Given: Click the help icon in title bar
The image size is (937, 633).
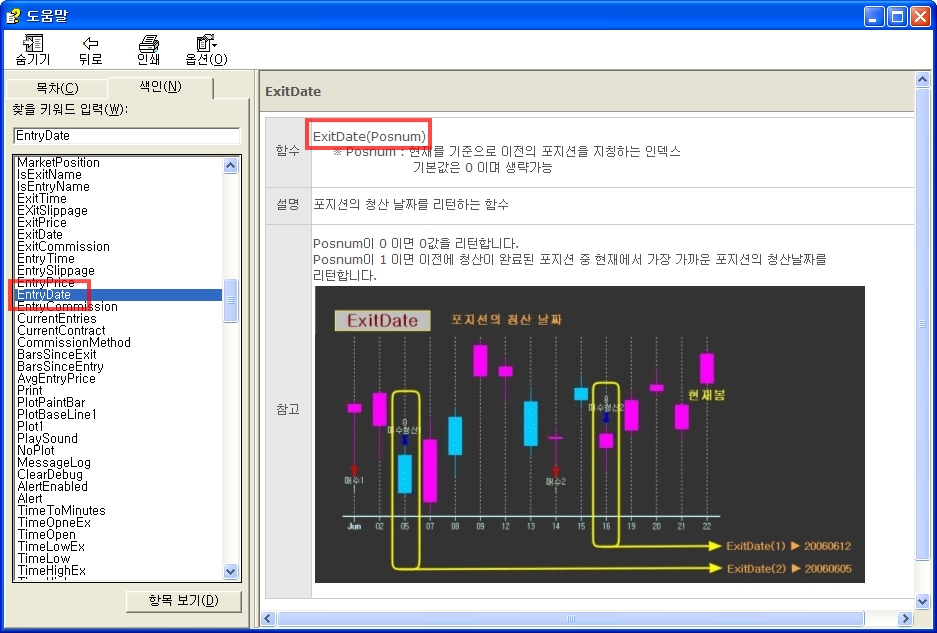Looking at the screenshot, I should tap(14, 15).
